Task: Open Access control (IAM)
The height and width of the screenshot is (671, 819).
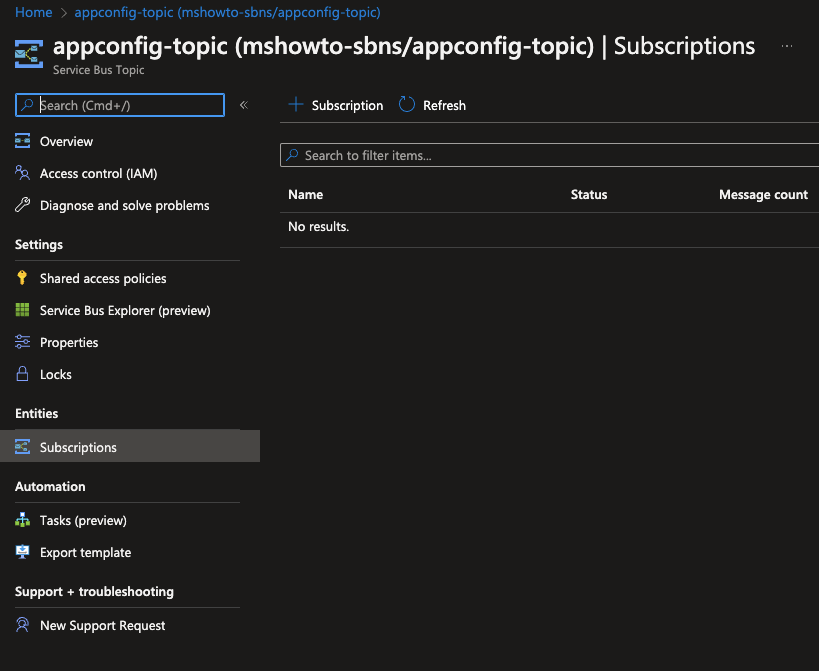Action: (x=98, y=173)
